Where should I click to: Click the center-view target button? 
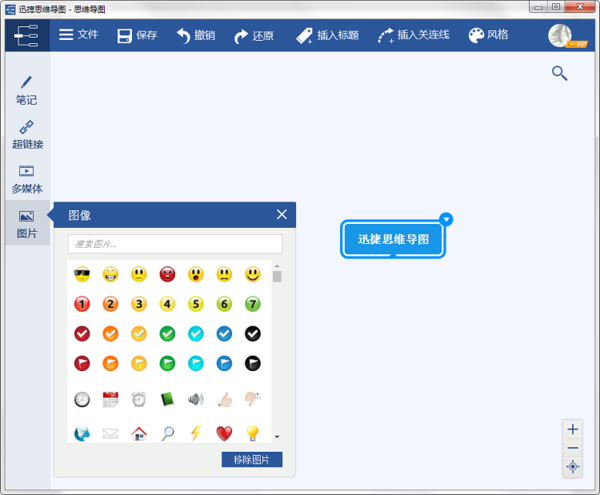(572, 467)
